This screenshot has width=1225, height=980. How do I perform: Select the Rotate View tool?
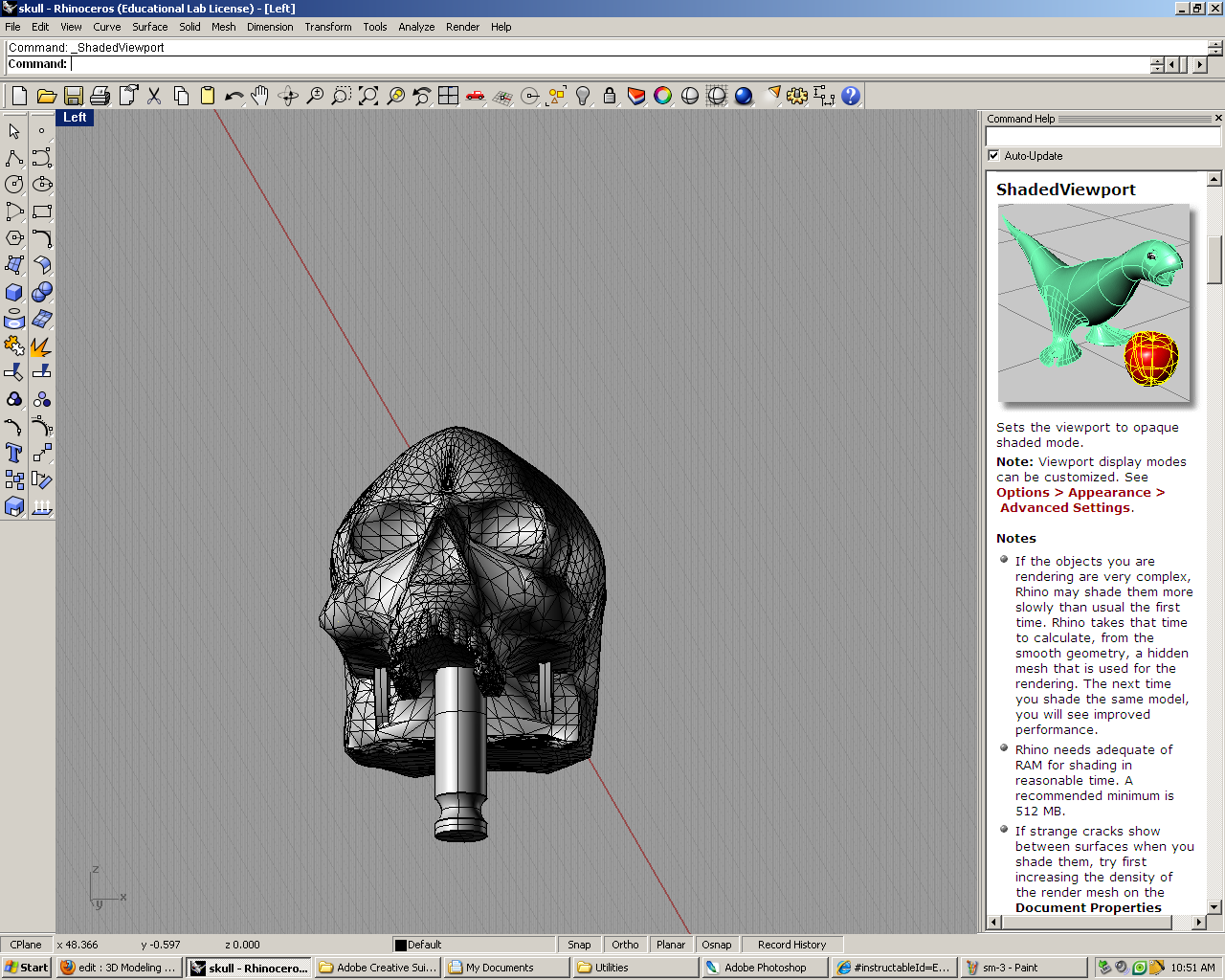click(287, 96)
